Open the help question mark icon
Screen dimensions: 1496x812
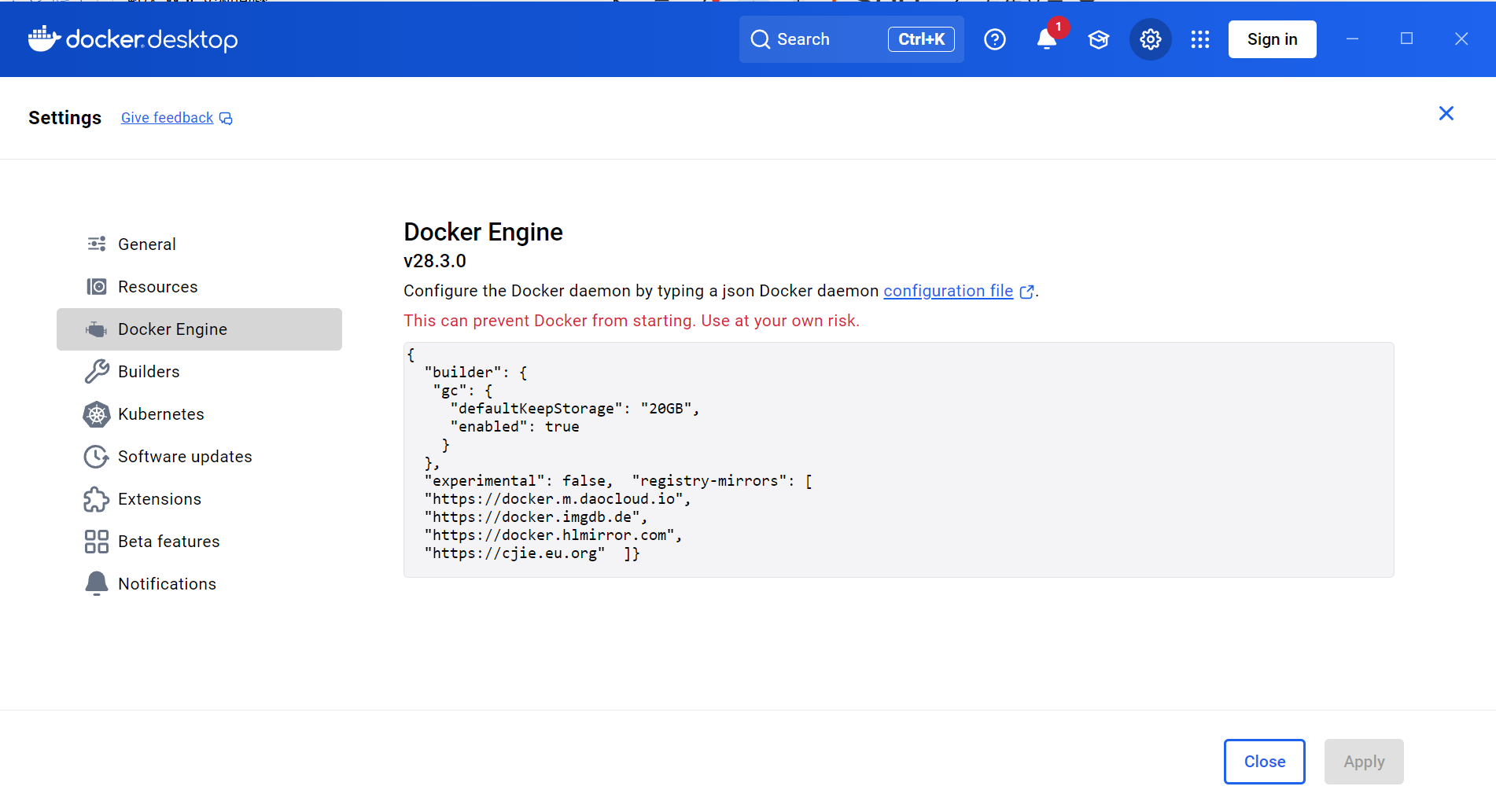(x=995, y=39)
